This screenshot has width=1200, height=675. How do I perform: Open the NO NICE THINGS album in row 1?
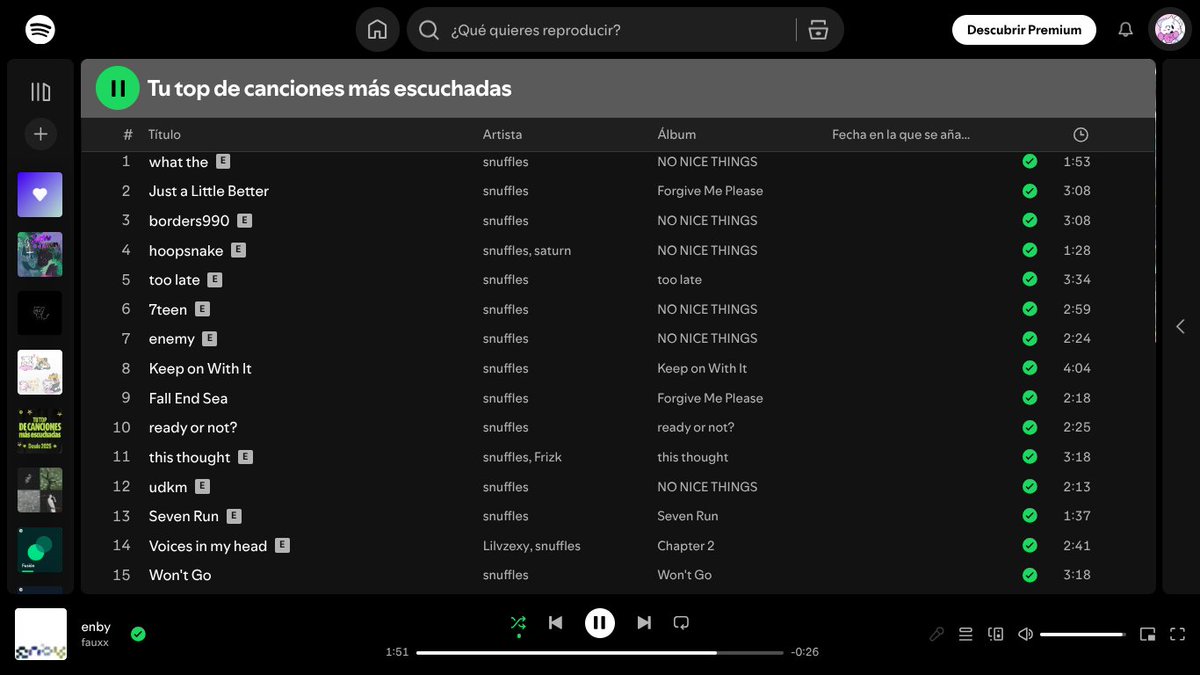click(x=707, y=161)
